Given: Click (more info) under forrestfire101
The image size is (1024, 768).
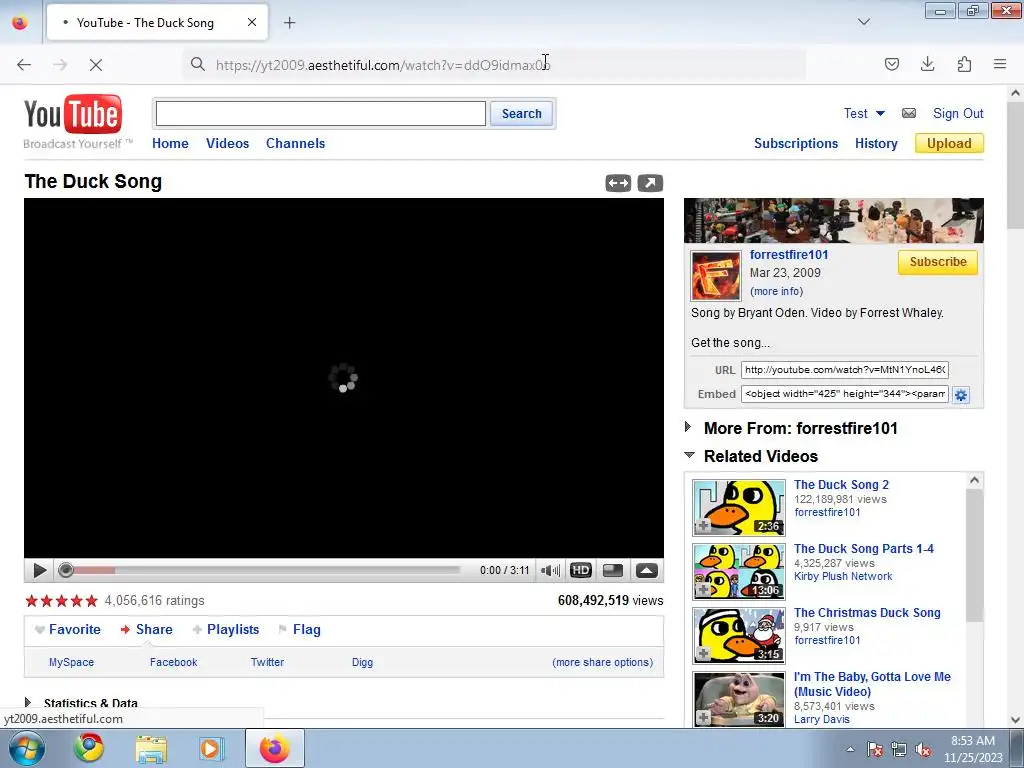Looking at the screenshot, I should click(x=776, y=291).
